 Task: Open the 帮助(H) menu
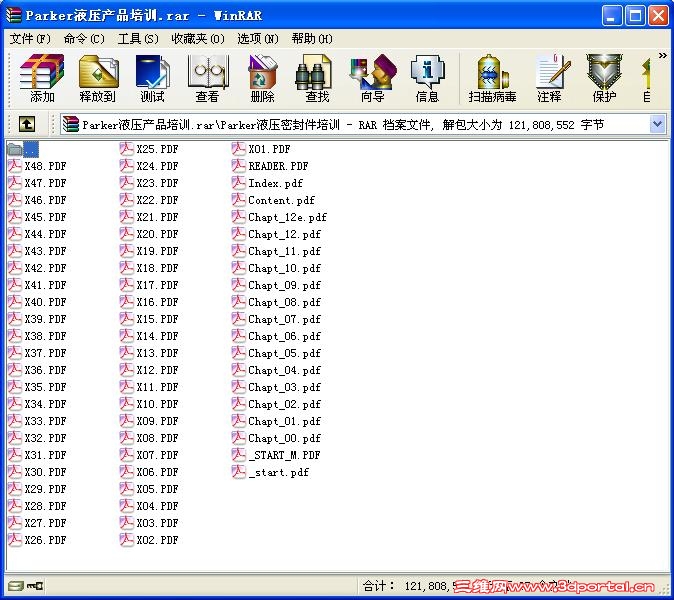click(312, 39)
